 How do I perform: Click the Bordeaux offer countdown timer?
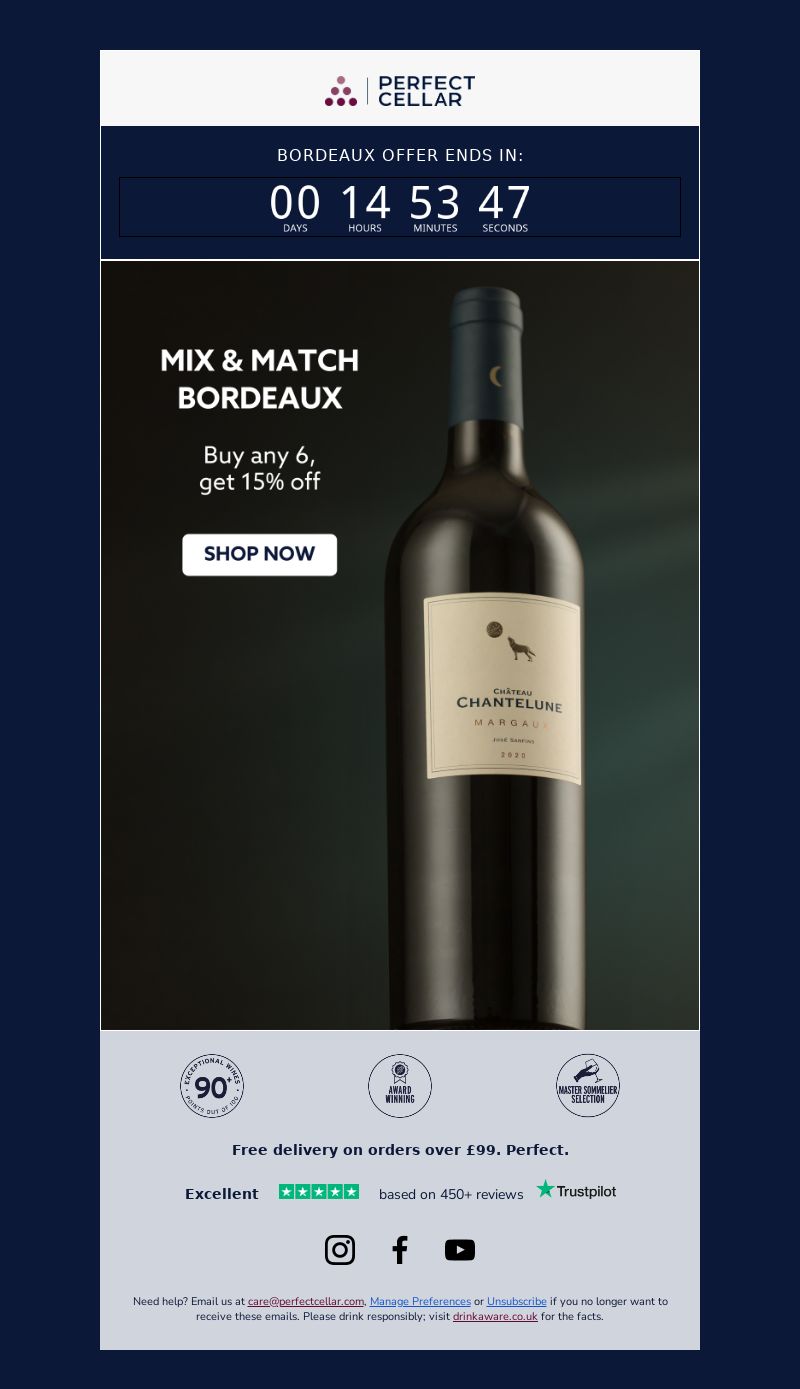(x=400, y=207)
